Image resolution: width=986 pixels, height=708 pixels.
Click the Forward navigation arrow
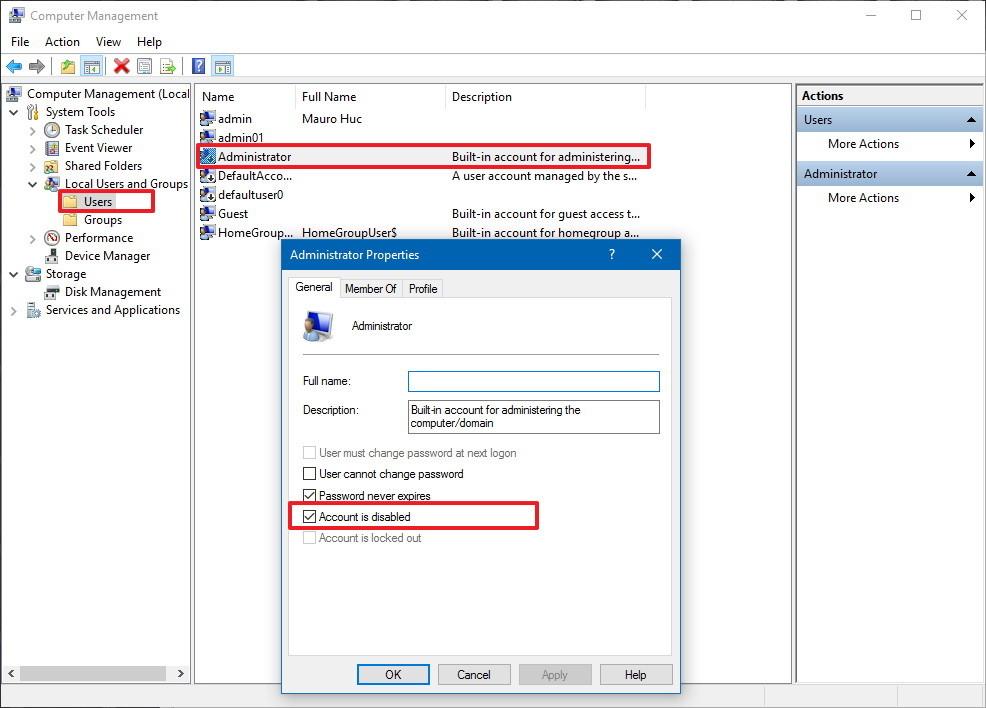tap(36, 66)
